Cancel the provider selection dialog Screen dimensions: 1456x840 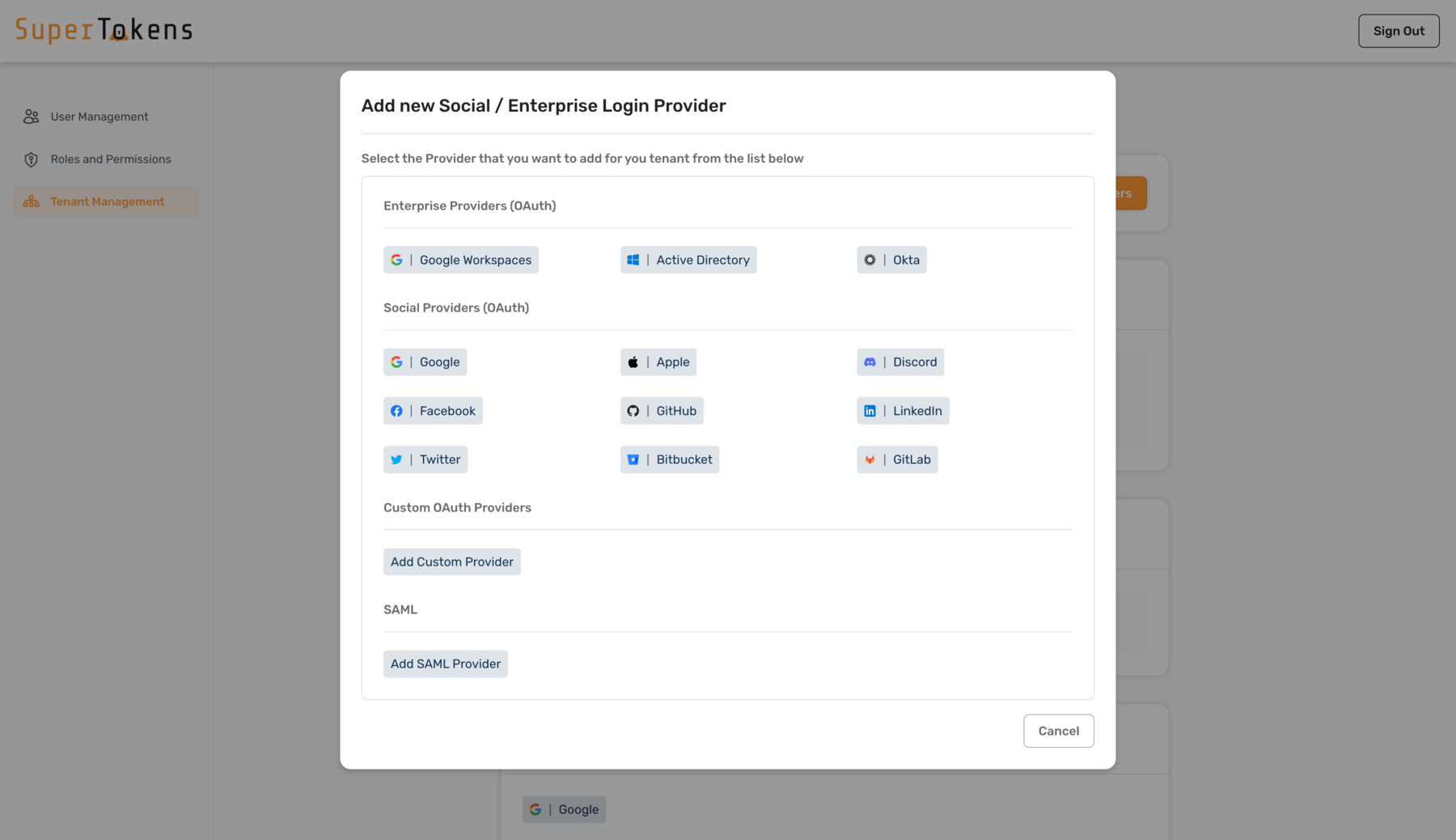point(1058,731)
